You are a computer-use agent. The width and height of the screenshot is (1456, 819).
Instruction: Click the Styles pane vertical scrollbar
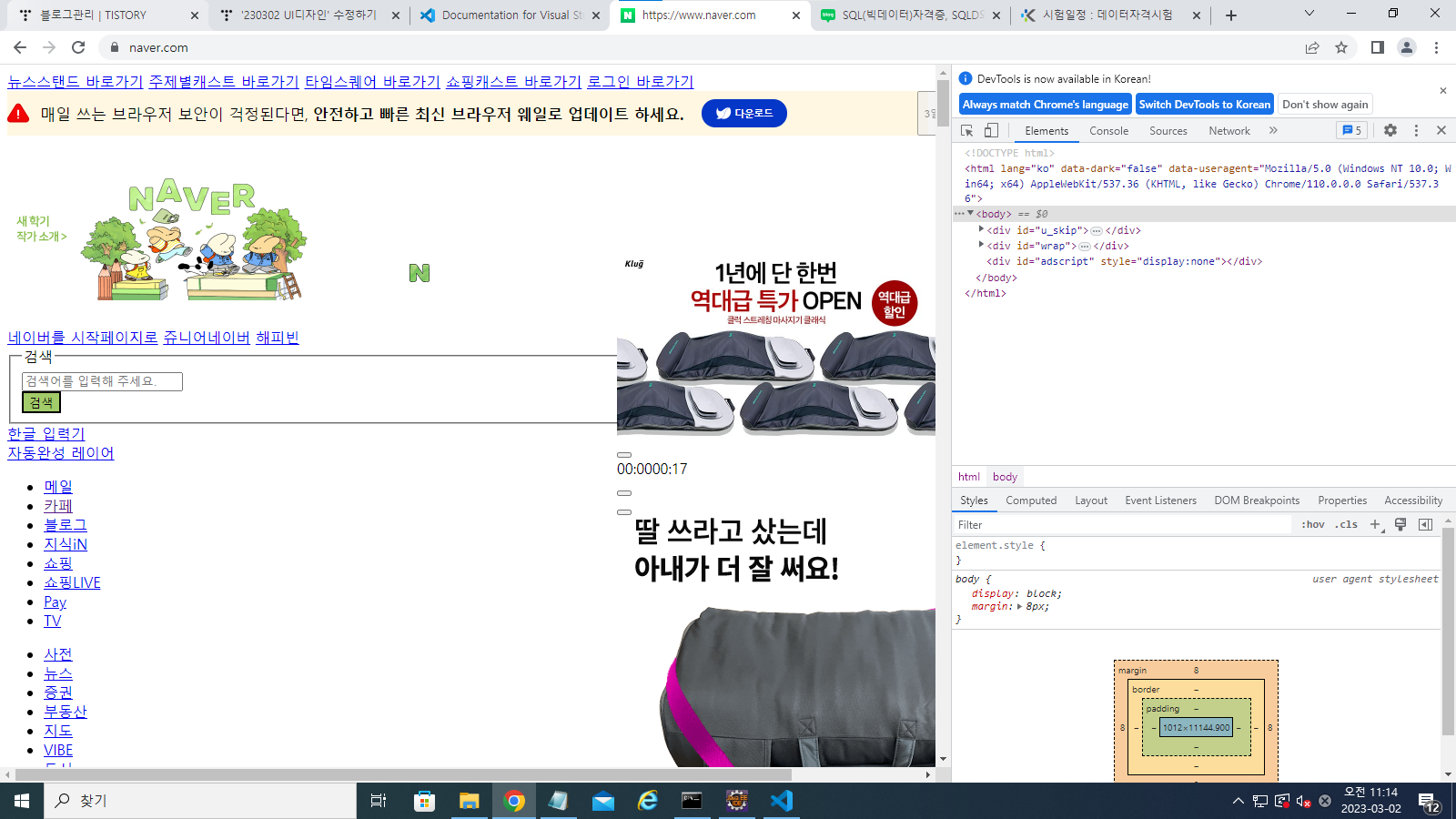[x=1448, y=631]
